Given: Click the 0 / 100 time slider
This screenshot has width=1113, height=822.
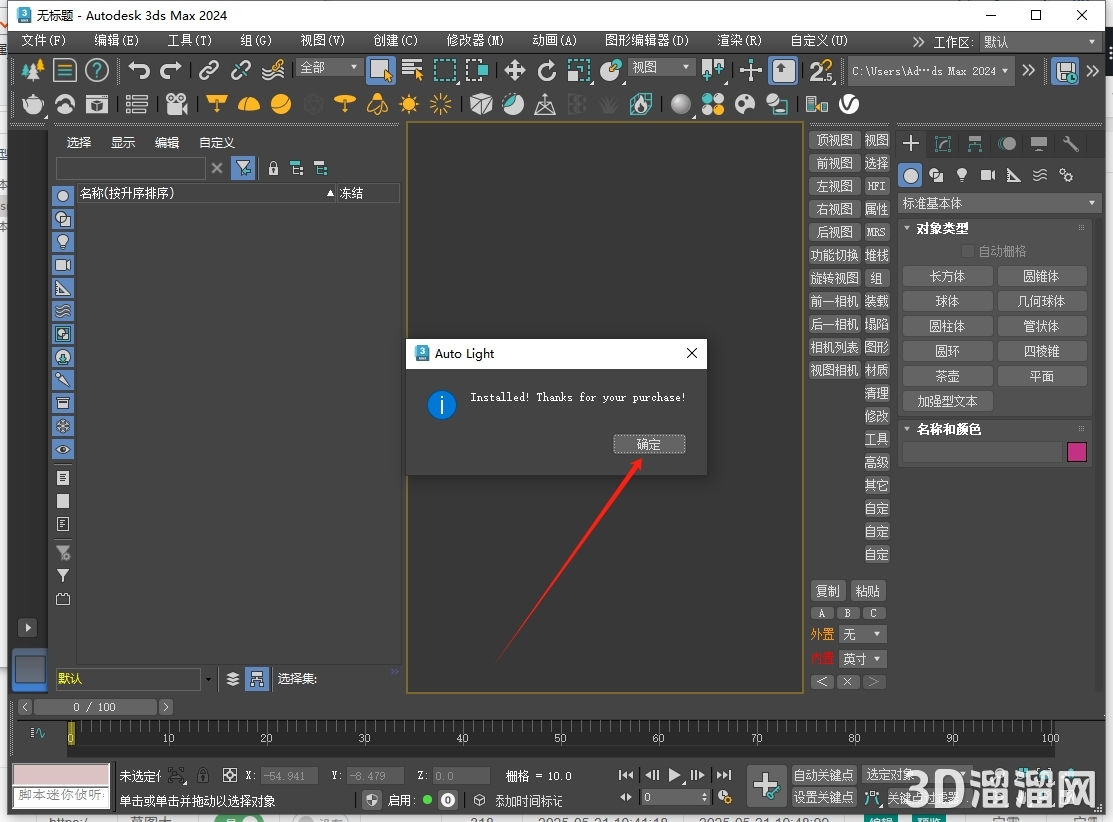Looking at the screenshot, I should point(95,707).
